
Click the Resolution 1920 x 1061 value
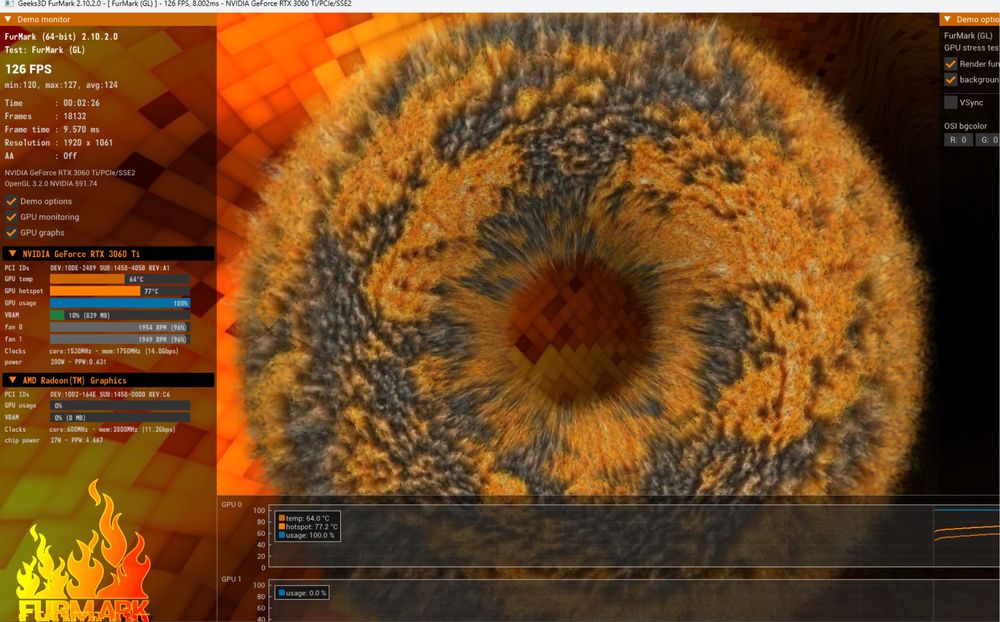tap(87, 143)
